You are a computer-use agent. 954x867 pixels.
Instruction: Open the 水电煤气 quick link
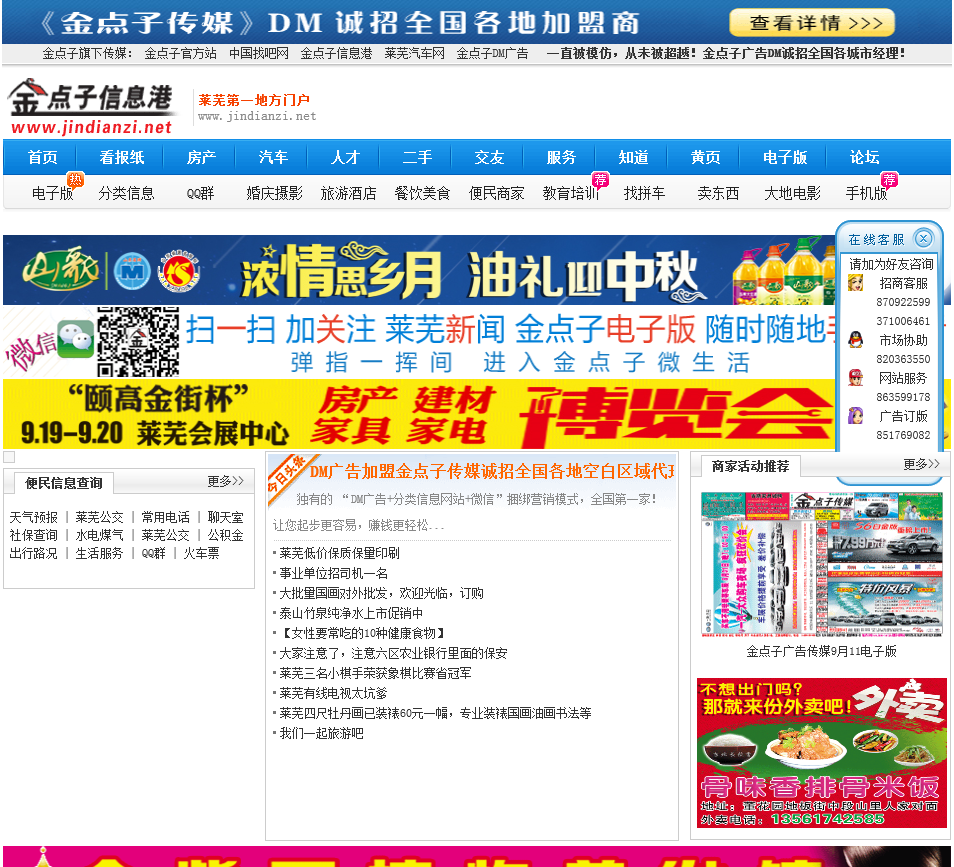tap(99, 535)
